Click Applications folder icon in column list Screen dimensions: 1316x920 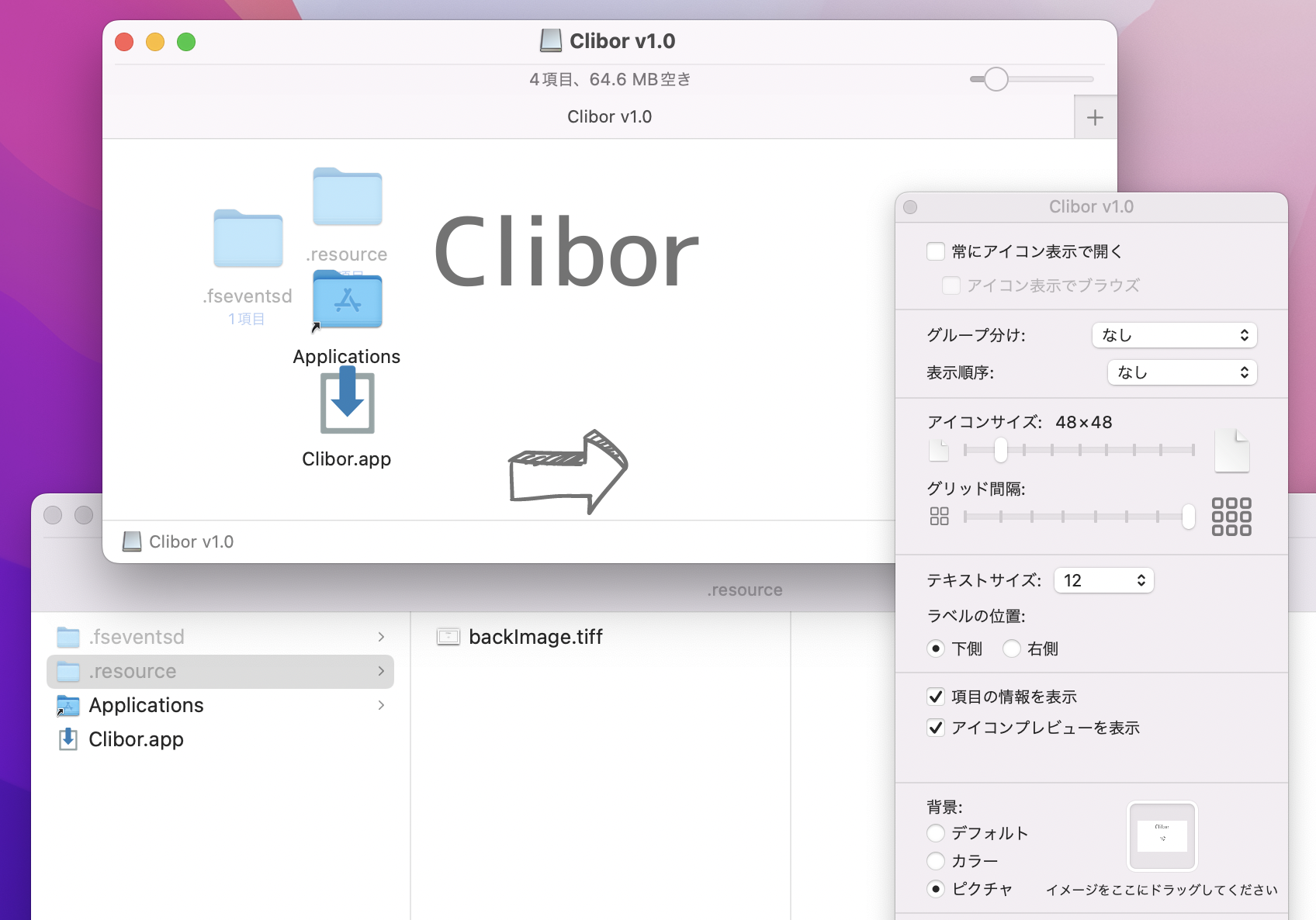[68, 705]
